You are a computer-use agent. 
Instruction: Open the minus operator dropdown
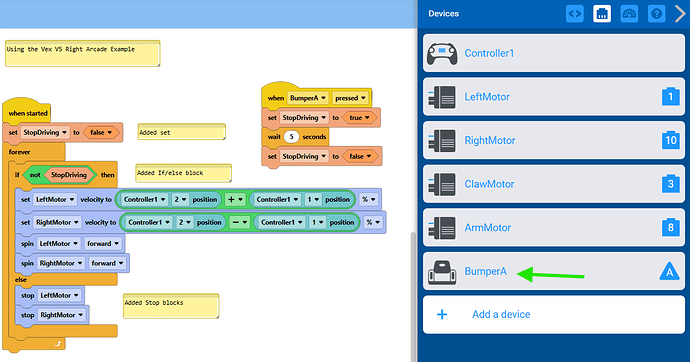coord(239,223)
